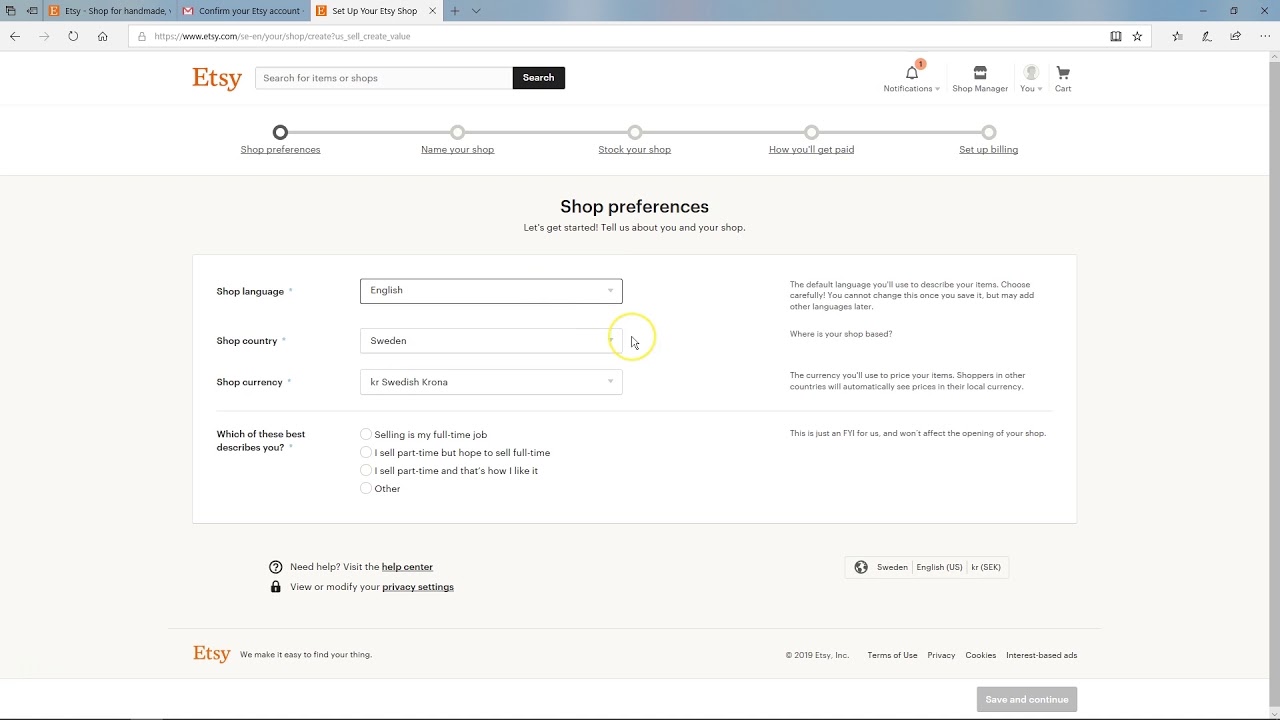Go to browser home icon

click(x=102, y=36)
